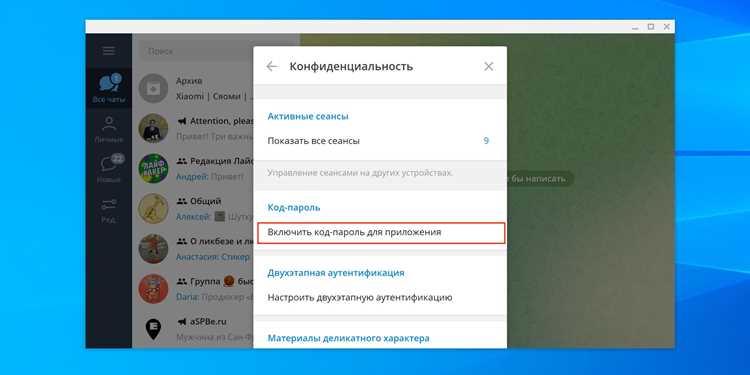Click Материалы деликатного характера heading

coord(348,338)
